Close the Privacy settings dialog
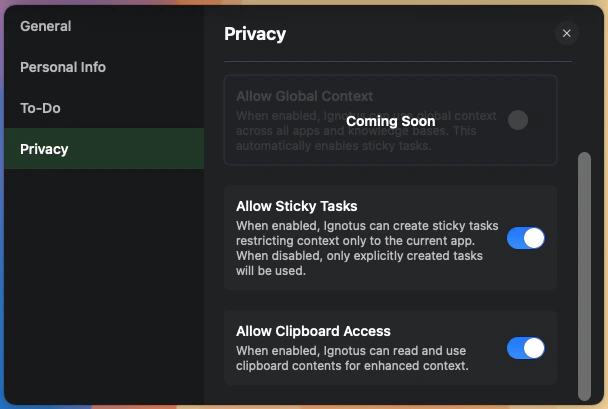 [567, 33]
